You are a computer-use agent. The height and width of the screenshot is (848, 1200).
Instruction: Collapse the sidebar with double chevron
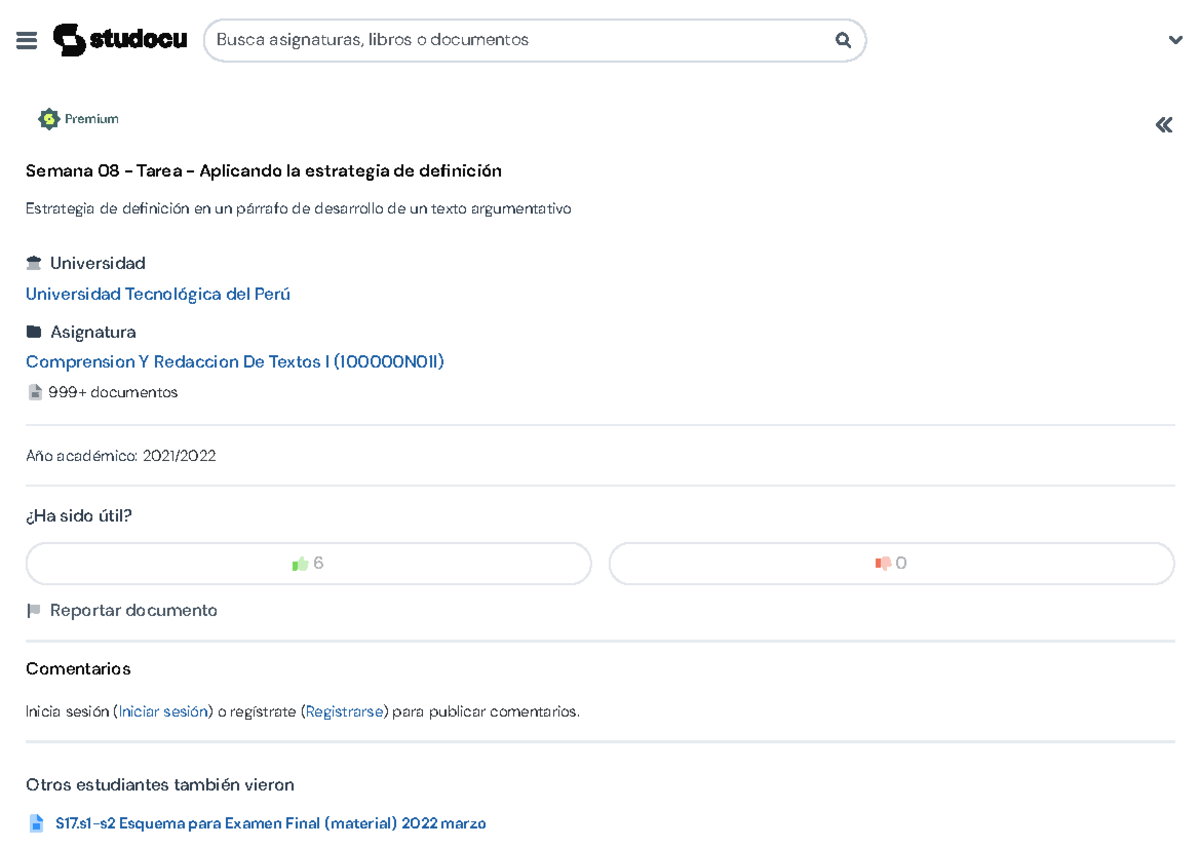[1164, 125]
